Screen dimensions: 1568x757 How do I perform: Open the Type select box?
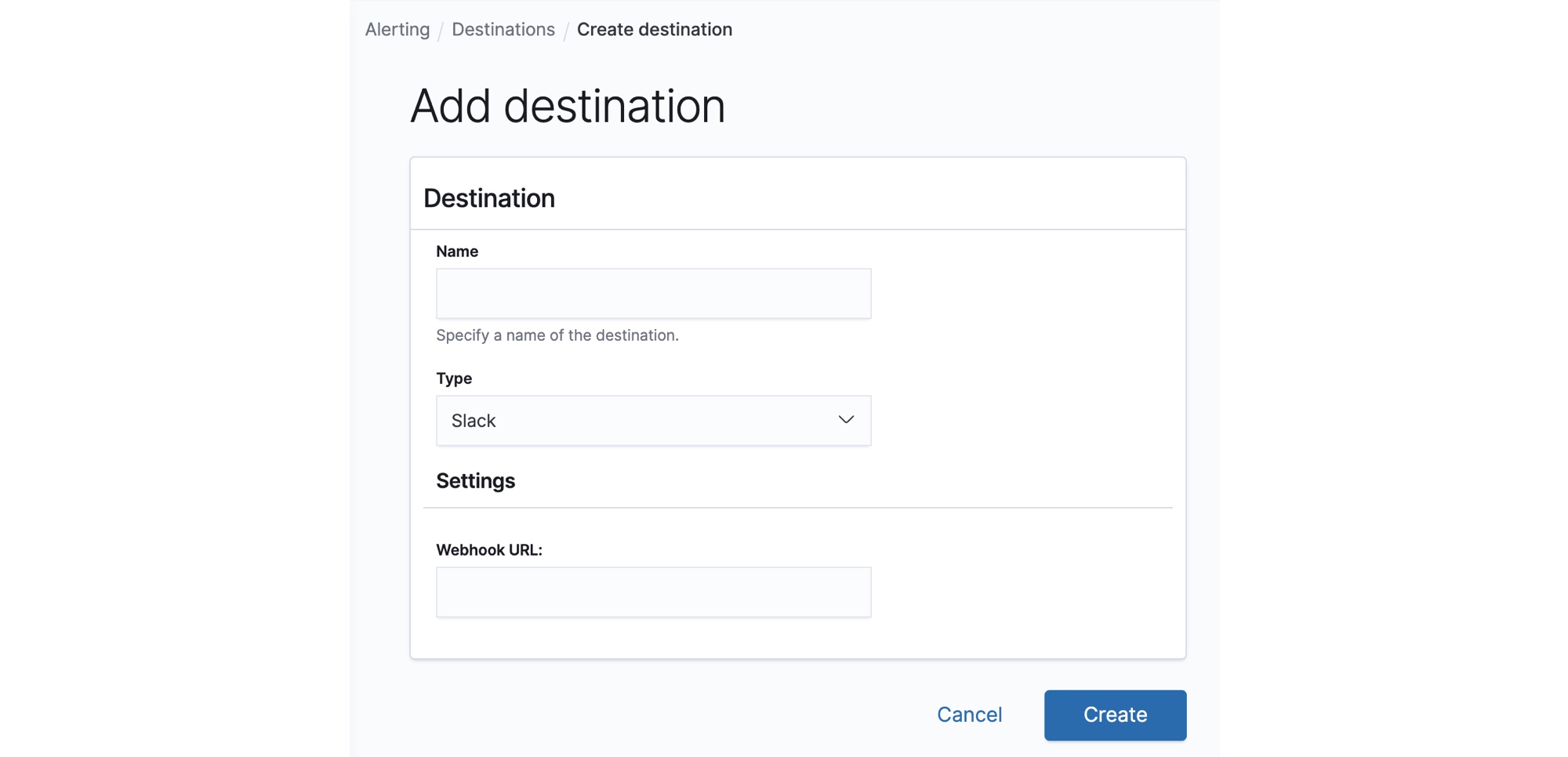pyautogui.click(x=652, y=421)
